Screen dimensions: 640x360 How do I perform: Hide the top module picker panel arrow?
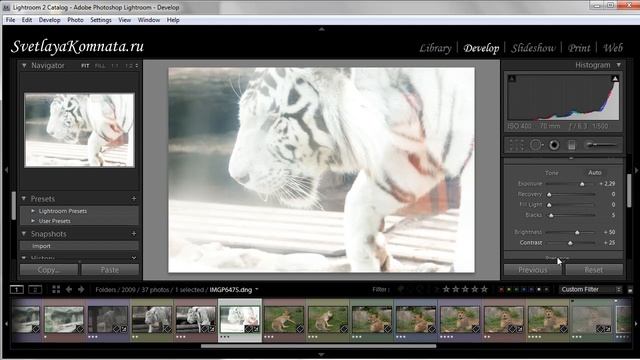(x=322, y=29)
